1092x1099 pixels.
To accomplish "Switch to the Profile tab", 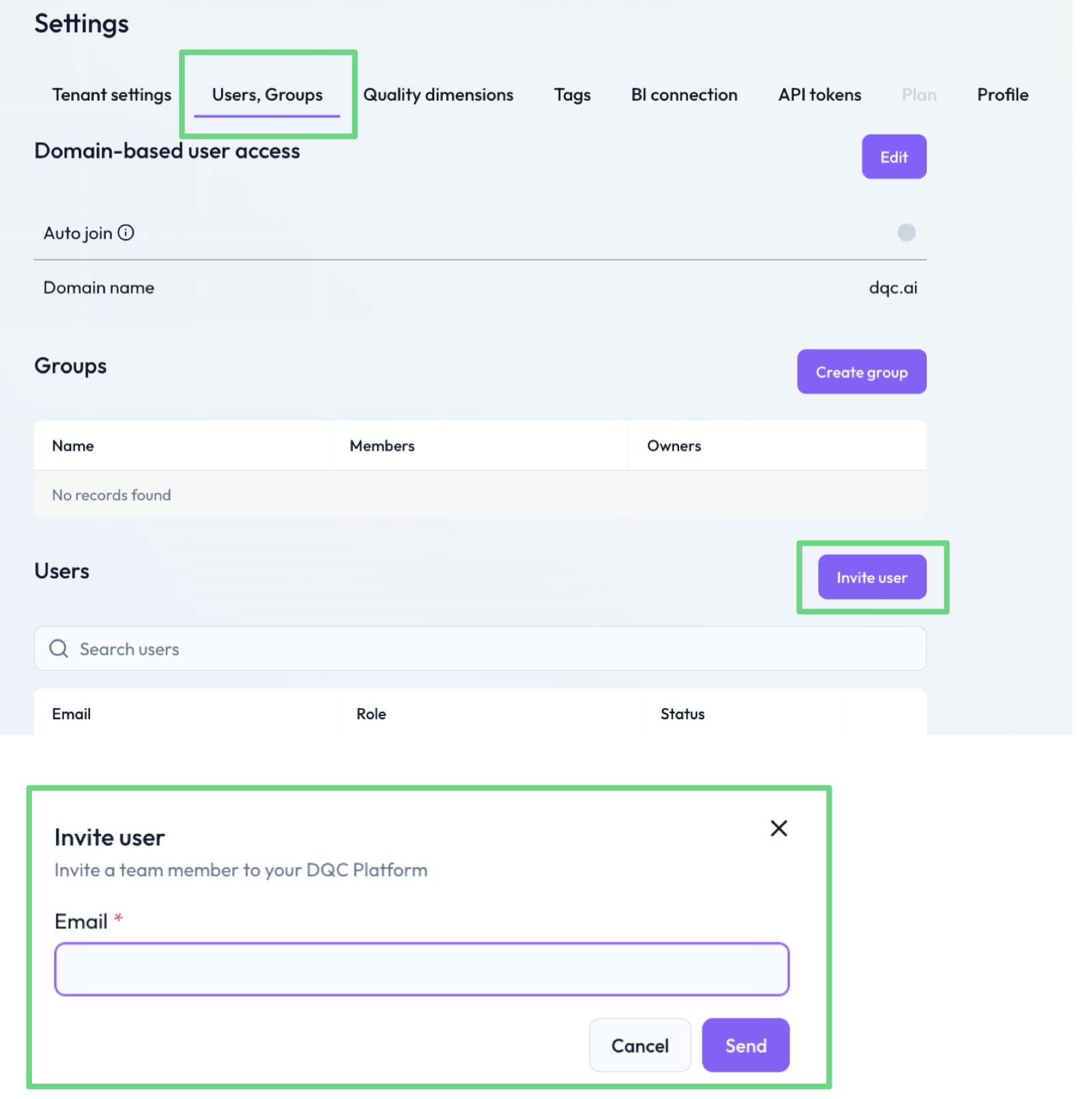I will (x=1002, y=95).
